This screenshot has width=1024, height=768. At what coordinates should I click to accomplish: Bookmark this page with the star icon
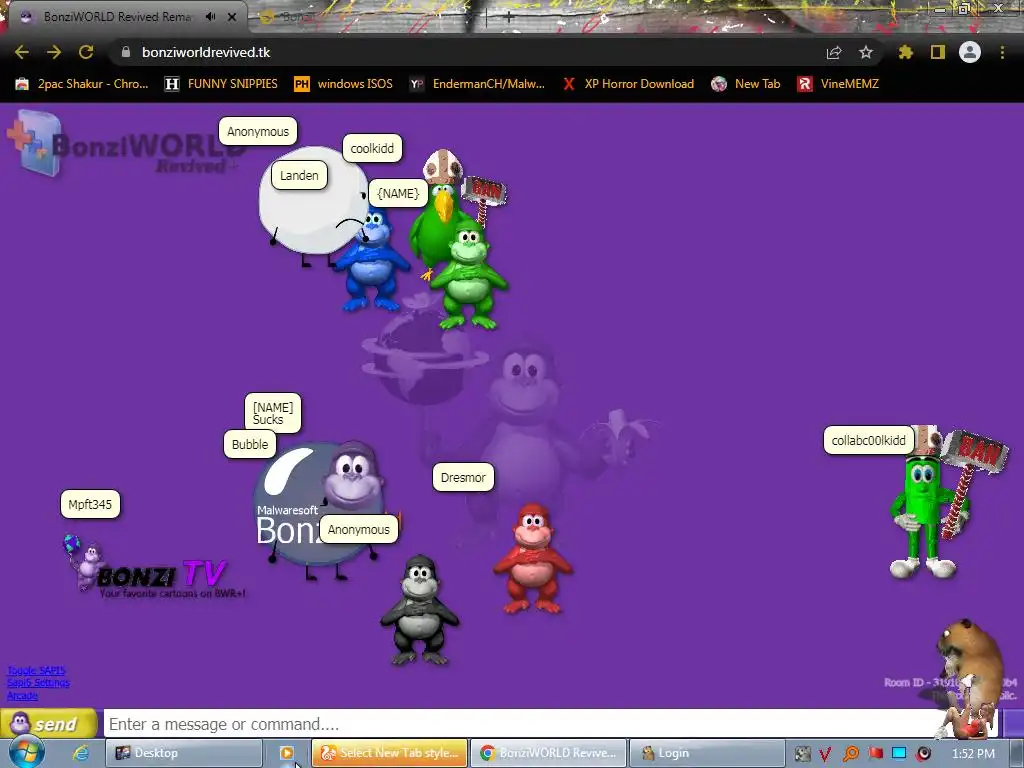tap(865, 52)
